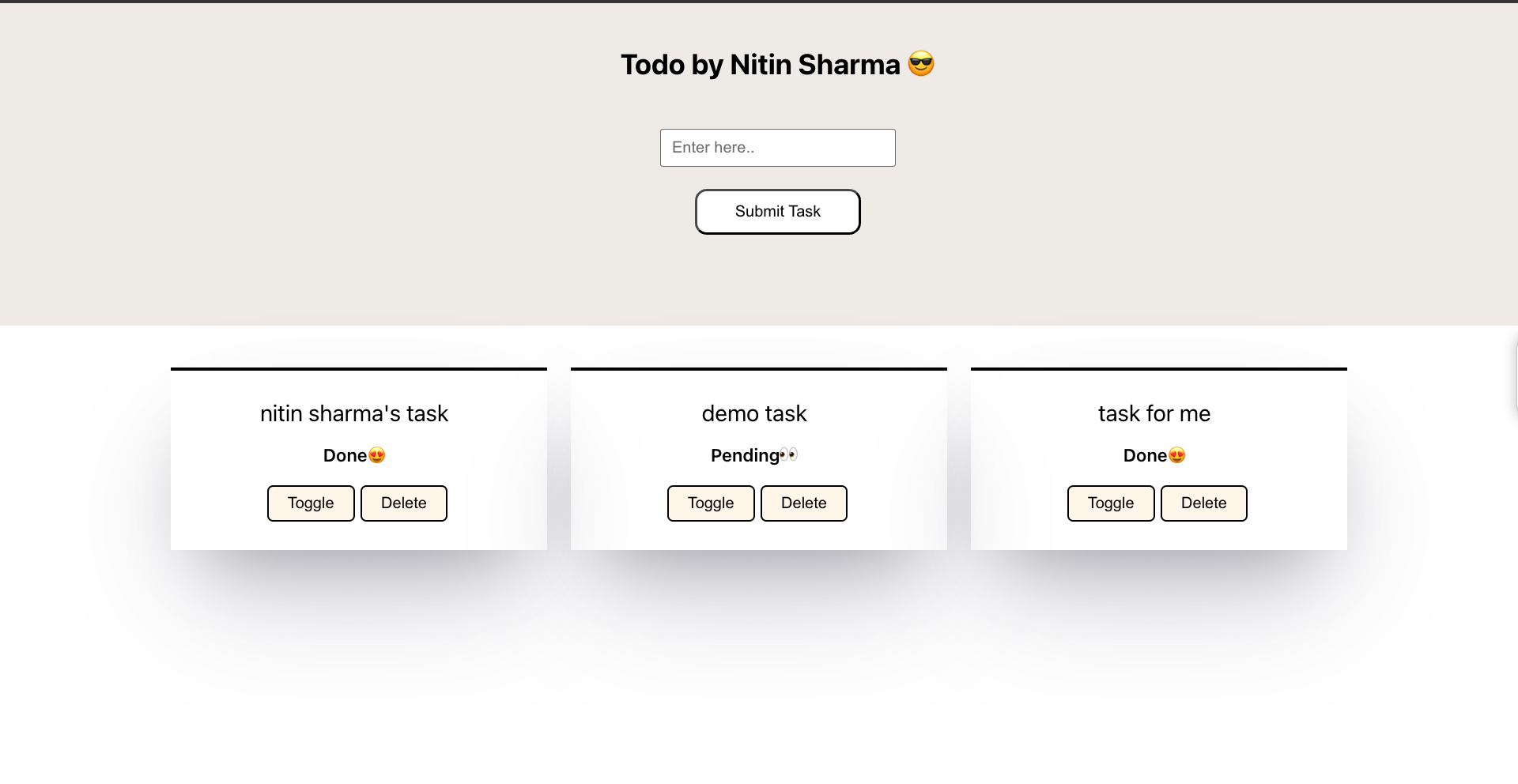Delete nitin sharma's task
The width and height of the screenshot is (1518, 784).
403,503
